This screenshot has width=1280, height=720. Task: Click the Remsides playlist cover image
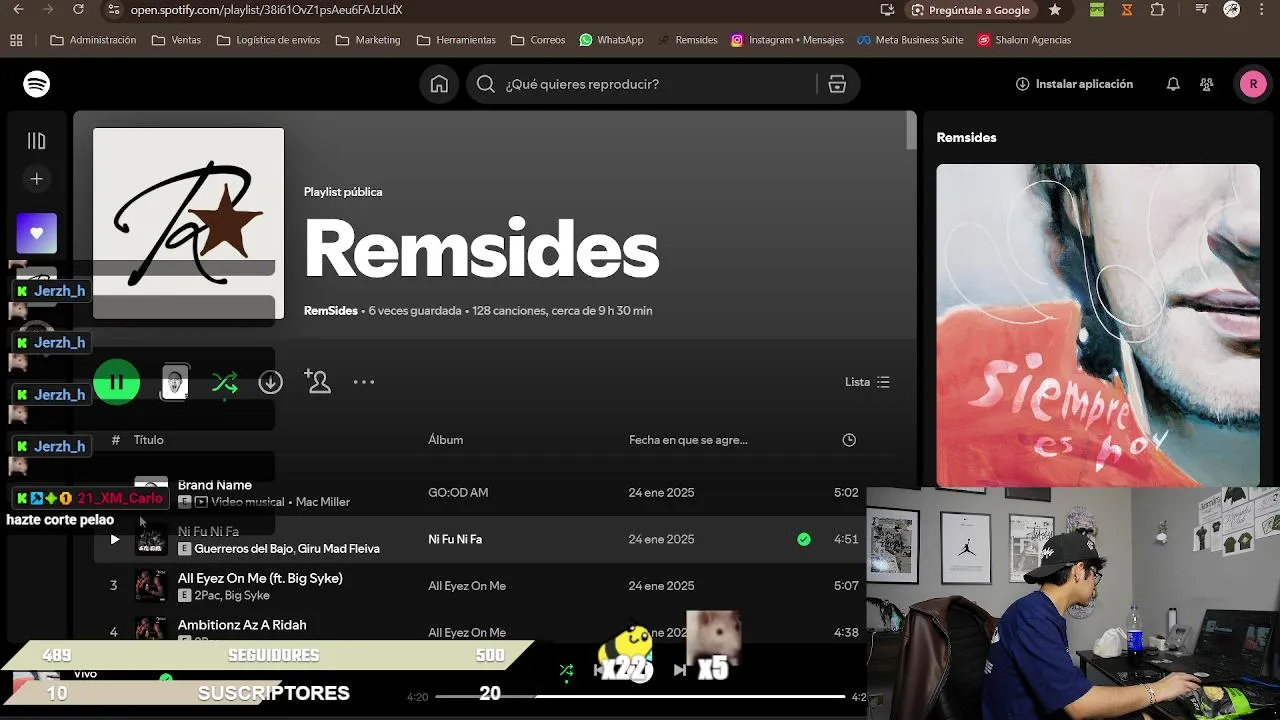click(x=189, y=223)
